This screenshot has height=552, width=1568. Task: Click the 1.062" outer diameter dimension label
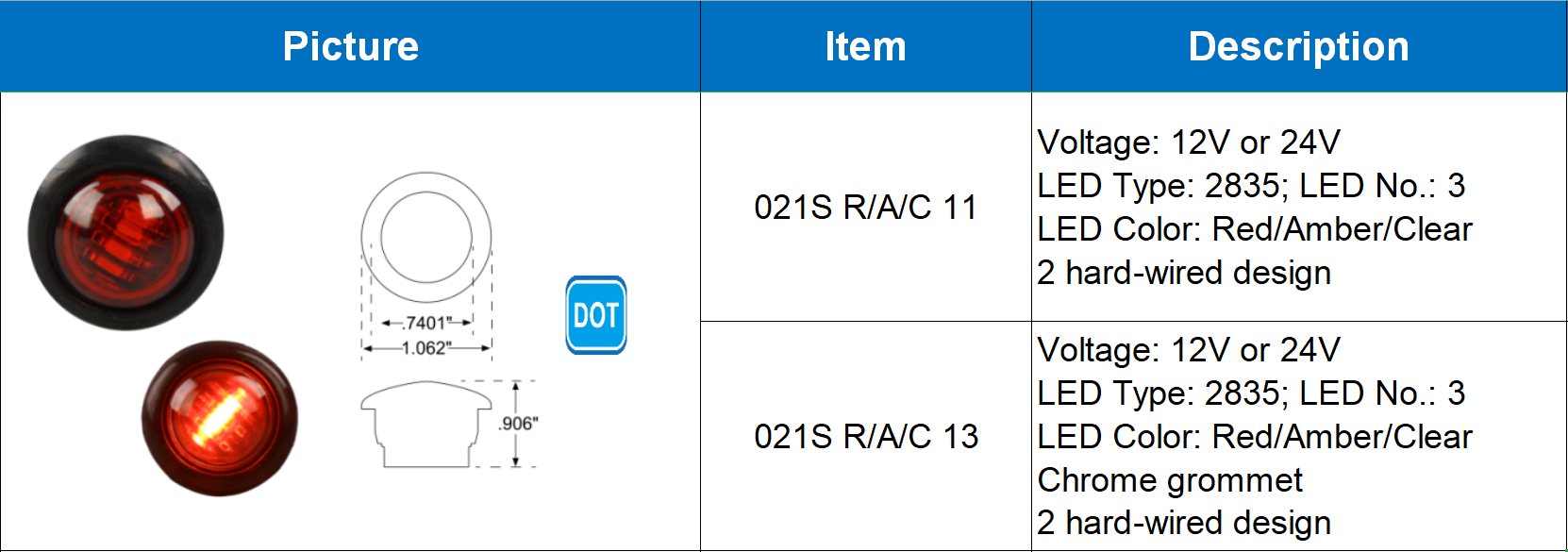tap(426, 348)
